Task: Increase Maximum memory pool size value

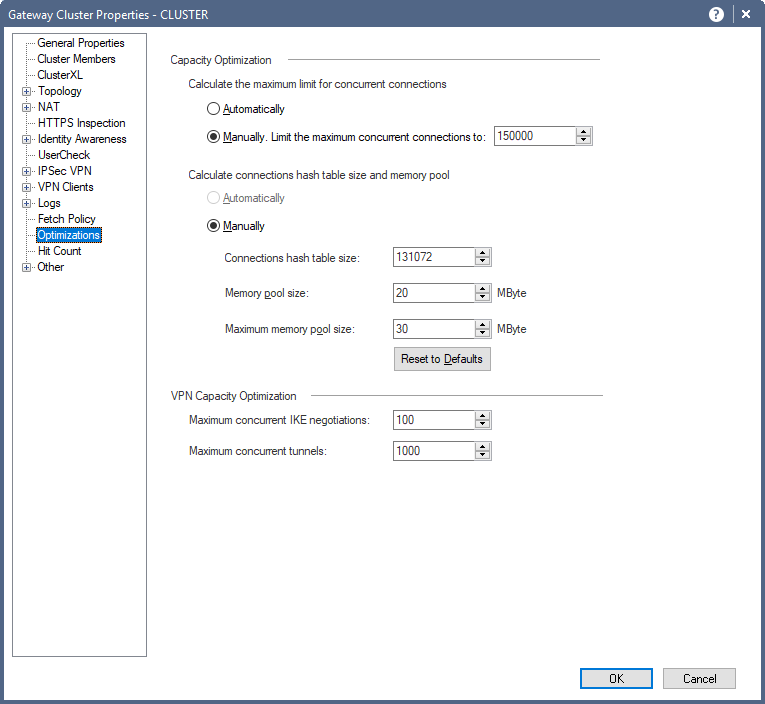Action: point(483,325)
